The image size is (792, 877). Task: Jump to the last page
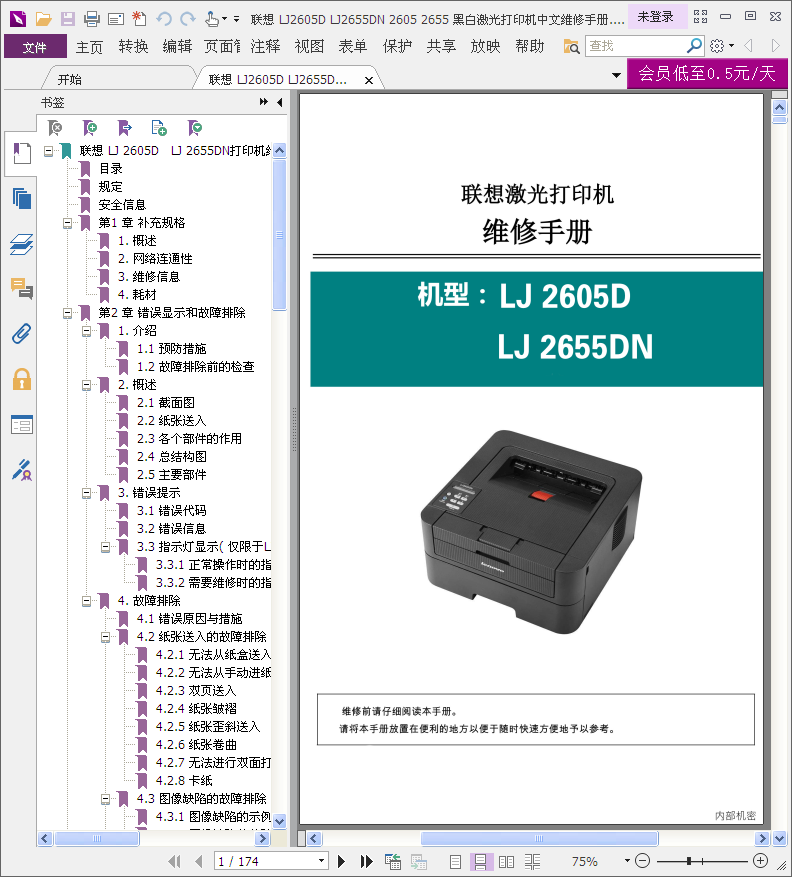tap(366, 861)
